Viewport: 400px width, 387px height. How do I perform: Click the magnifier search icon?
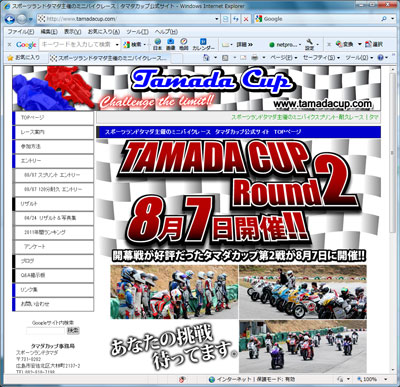click(384, 19)
